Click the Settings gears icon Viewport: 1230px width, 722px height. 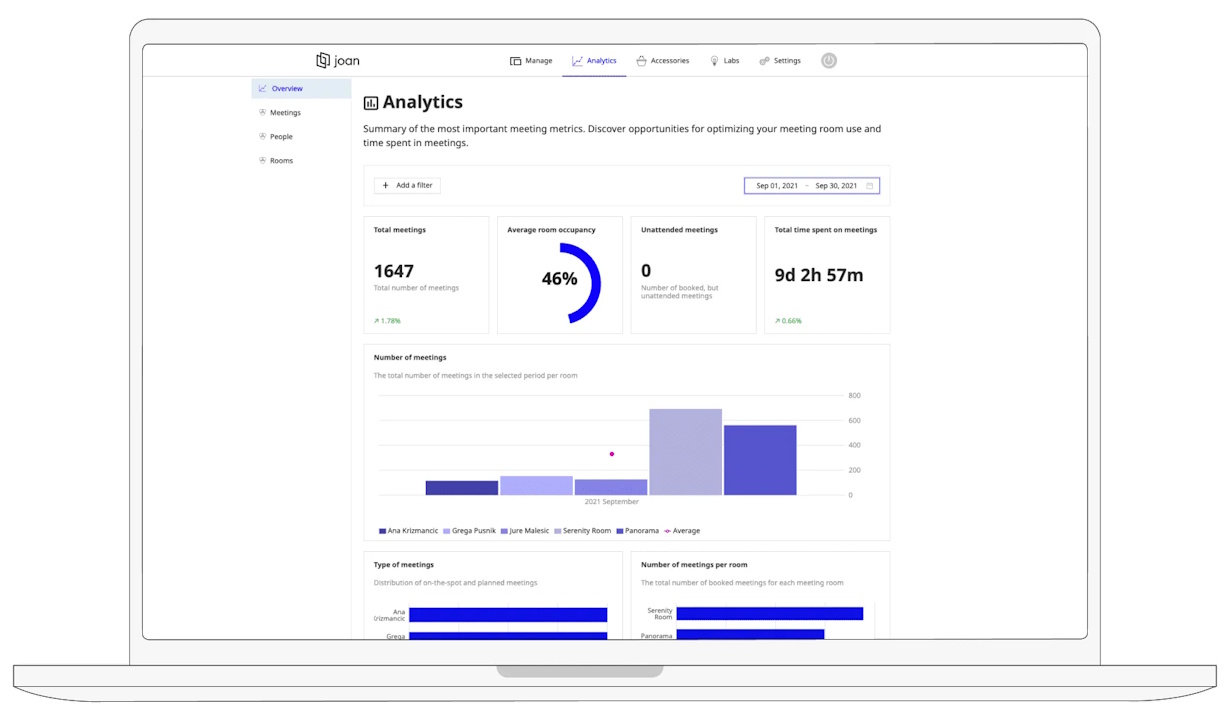pos(764,61)
